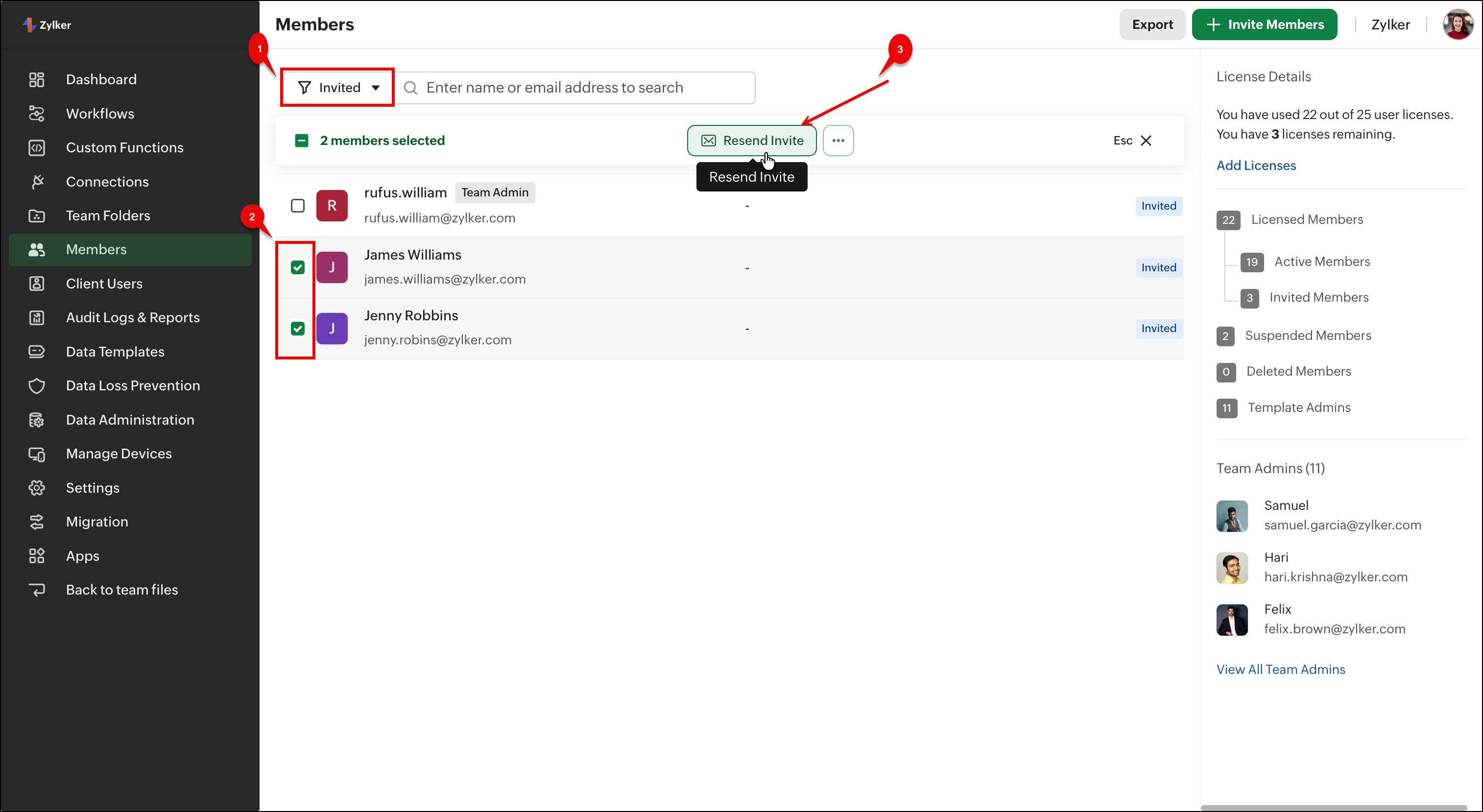
Task: Go to Data Loss Prevention
Action: pyautogui.click(x=130, y=385)
